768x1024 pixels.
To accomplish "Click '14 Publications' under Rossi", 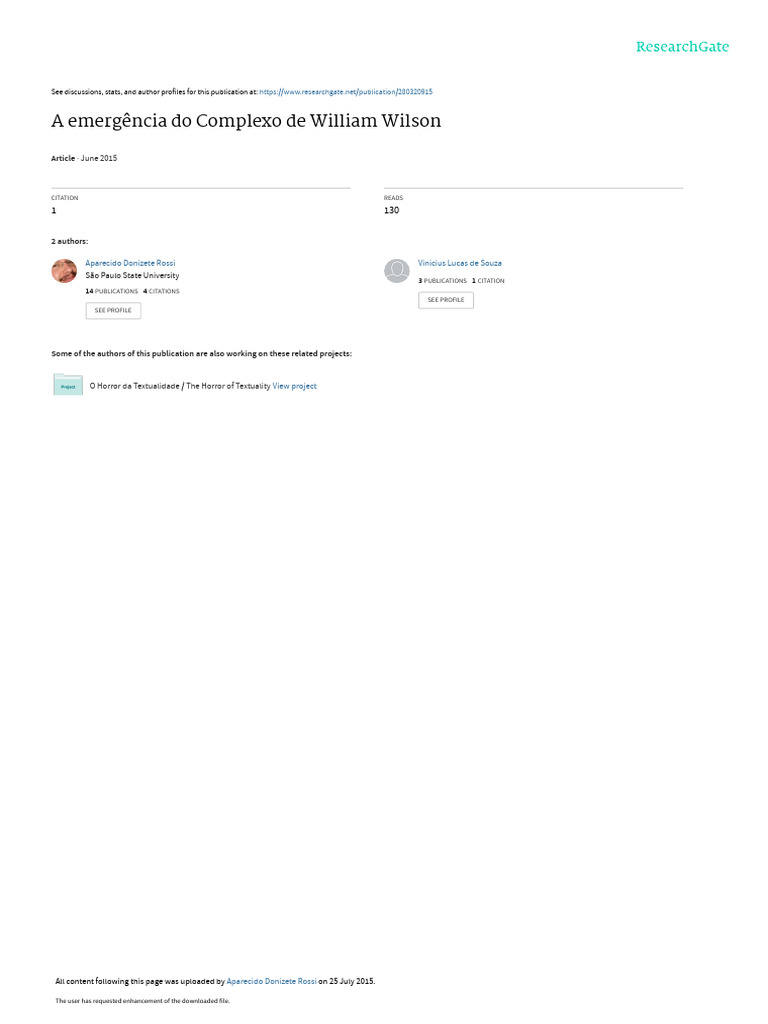I will click(x=112, y=291).
